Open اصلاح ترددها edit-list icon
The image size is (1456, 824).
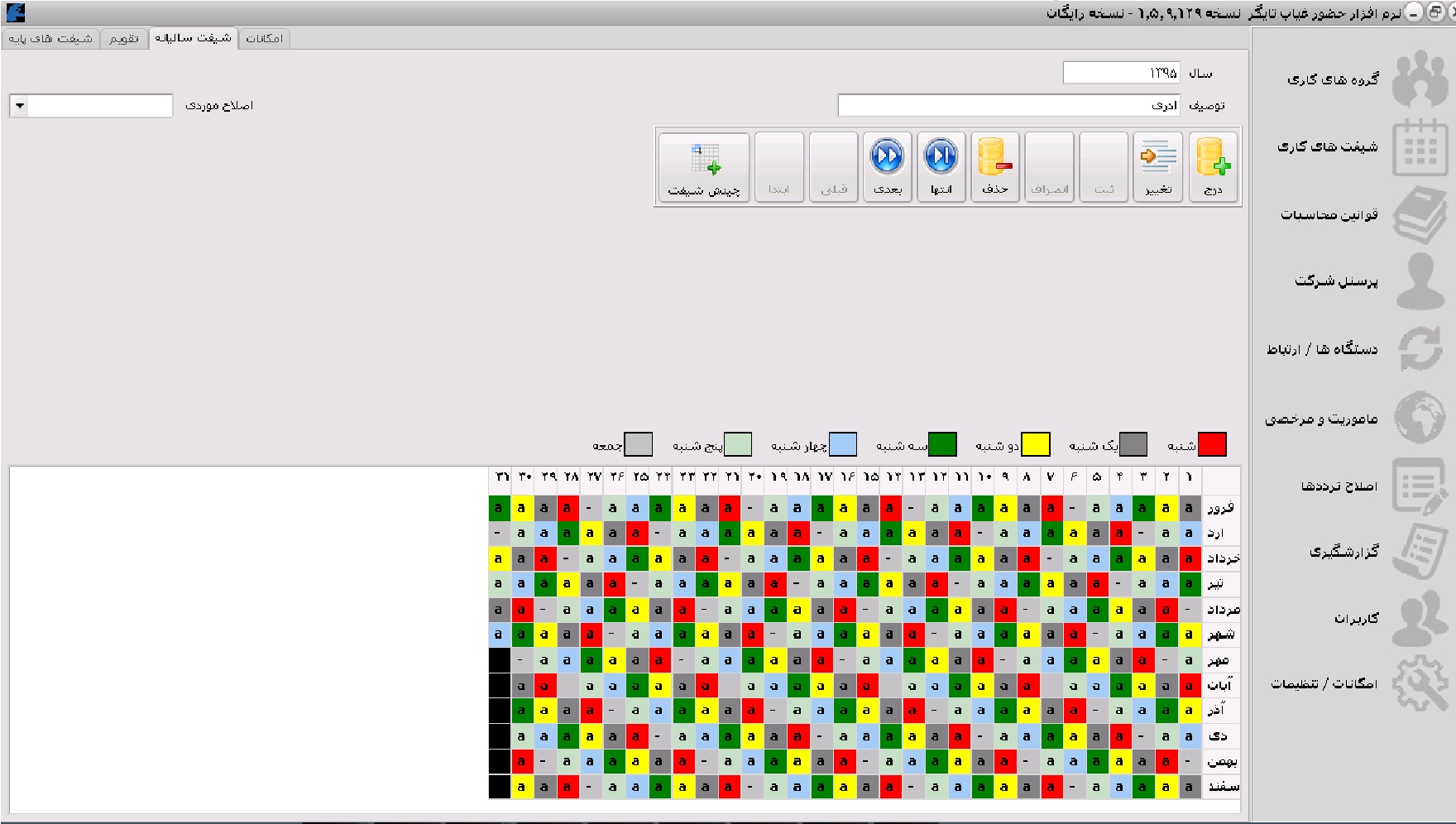1420,486
